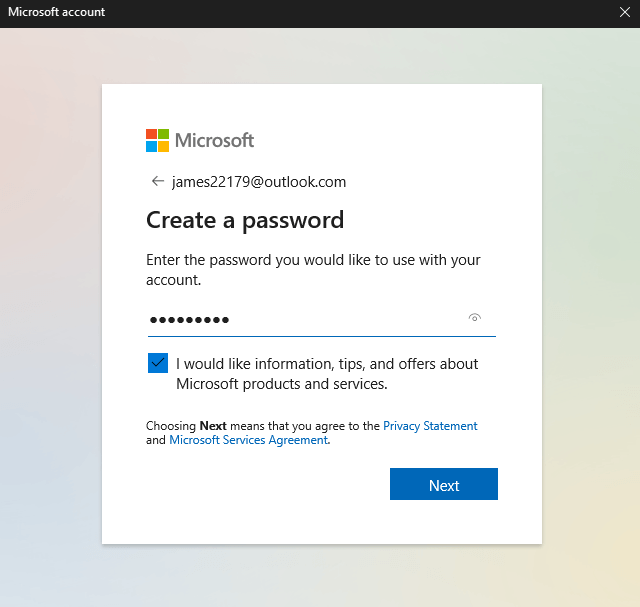Screen dimensions: 640x607
Task: Open the Privacy Statement link
Action: [x=430, y=426]
